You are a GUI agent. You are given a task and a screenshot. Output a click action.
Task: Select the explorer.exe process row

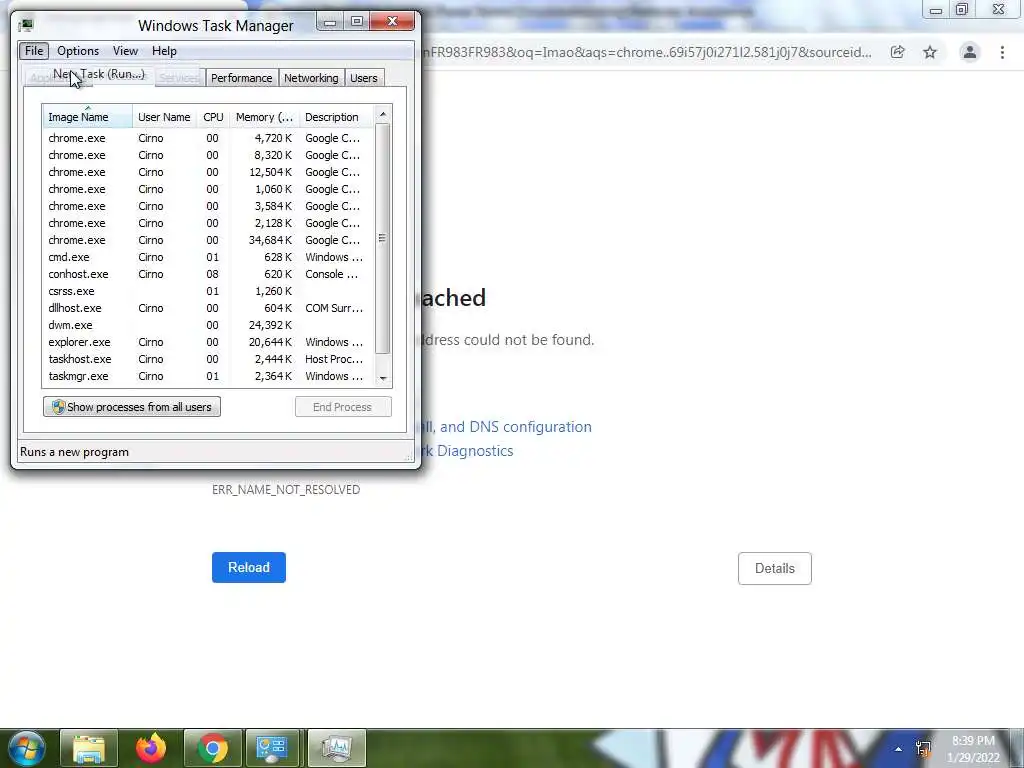point(208,342)
